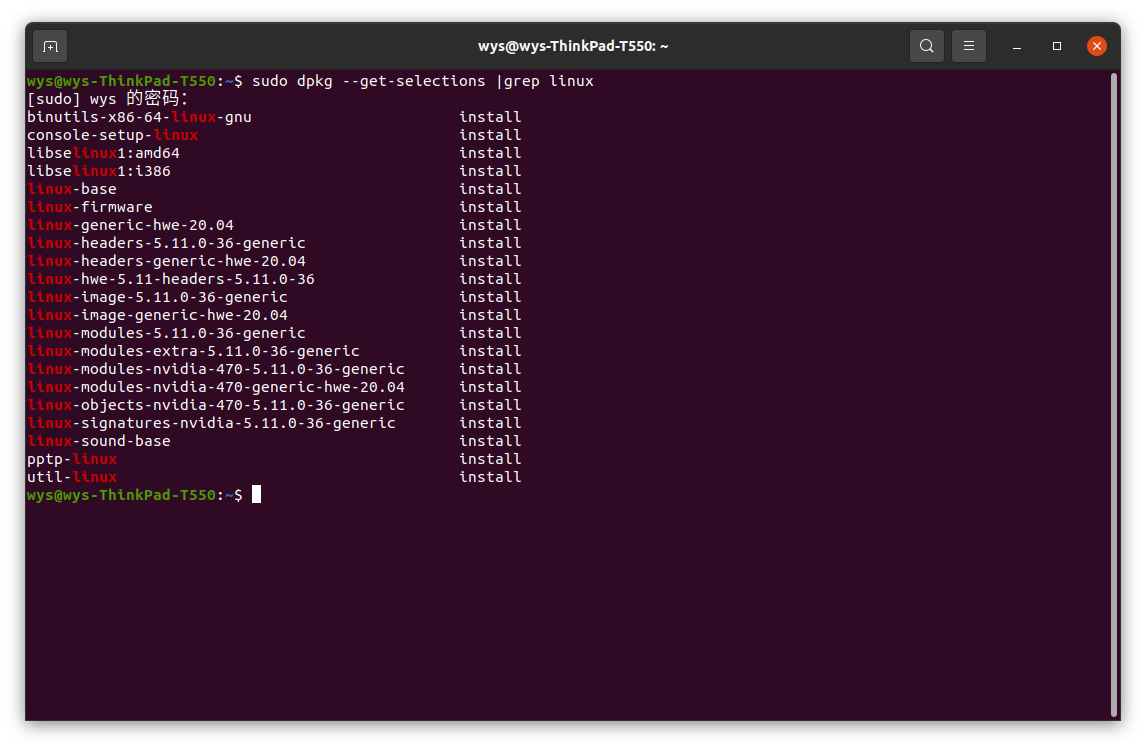The width and height of the screenshot is (1146, 749).
Task: Click libselinux1:amd64 package entry
Action: pyautogui.click(x=103, y=153)
